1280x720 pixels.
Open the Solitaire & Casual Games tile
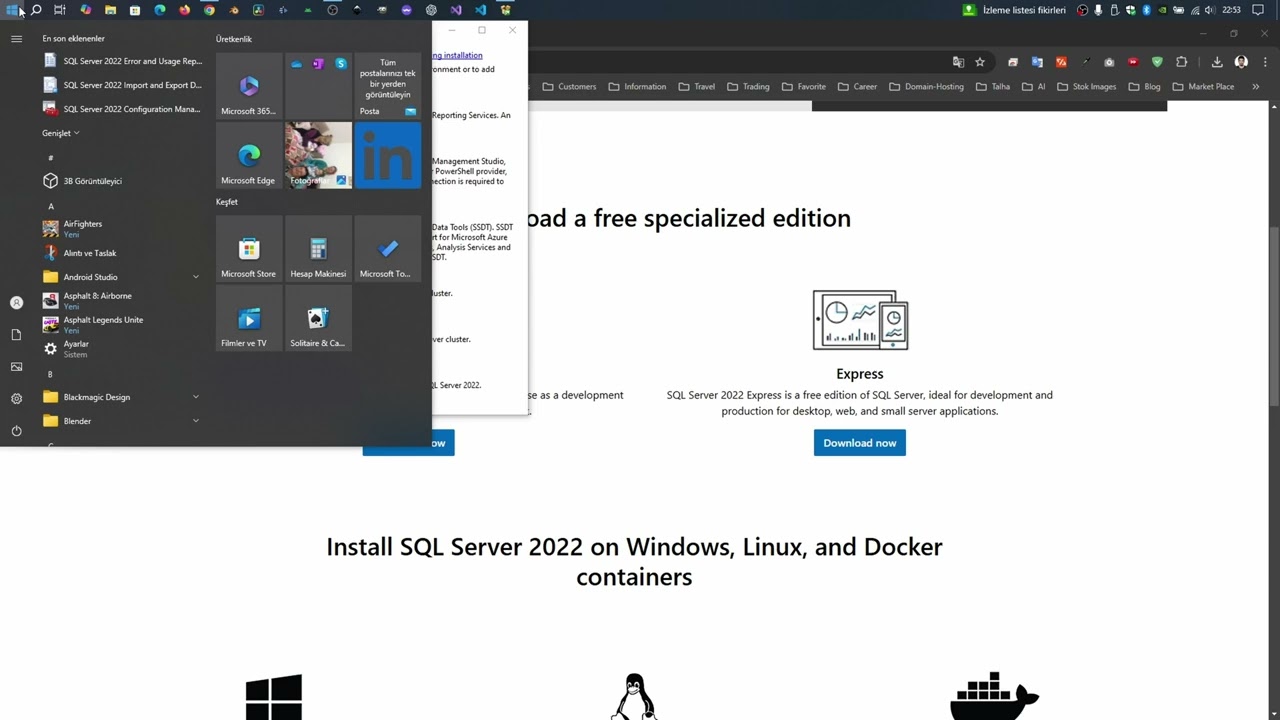(x=318, y=318)
